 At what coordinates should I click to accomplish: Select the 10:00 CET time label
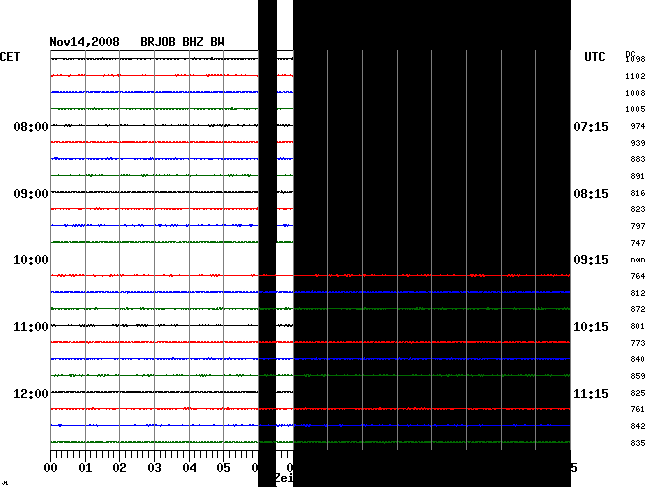[31, 260]
